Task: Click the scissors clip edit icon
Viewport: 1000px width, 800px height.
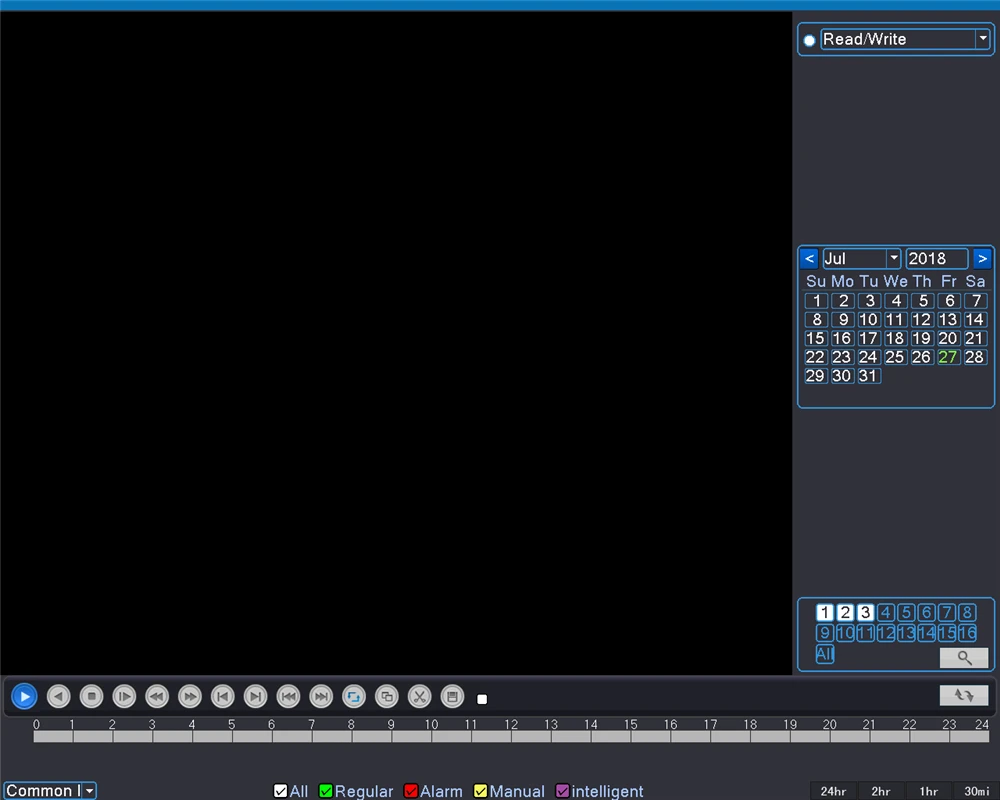Action: 420,697
